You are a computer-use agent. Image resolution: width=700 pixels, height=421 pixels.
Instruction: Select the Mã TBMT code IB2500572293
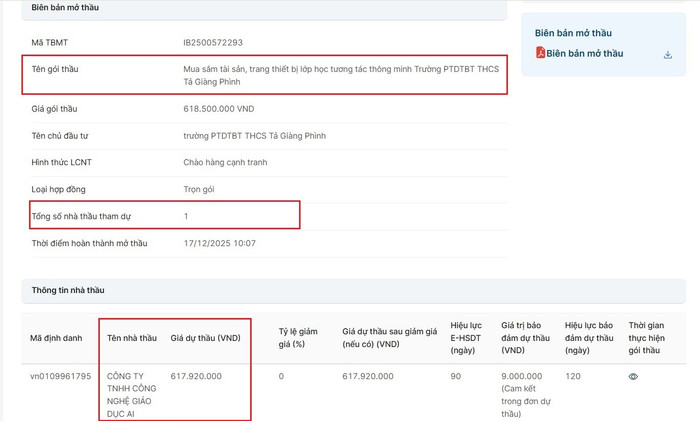pyautogui.click(x=213, y=43)
